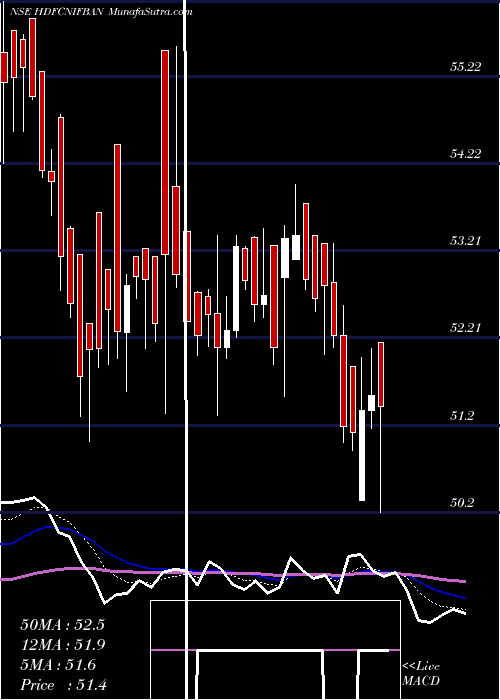
Task: Click the 12MA : 51.9 readout
Action: 62,645
